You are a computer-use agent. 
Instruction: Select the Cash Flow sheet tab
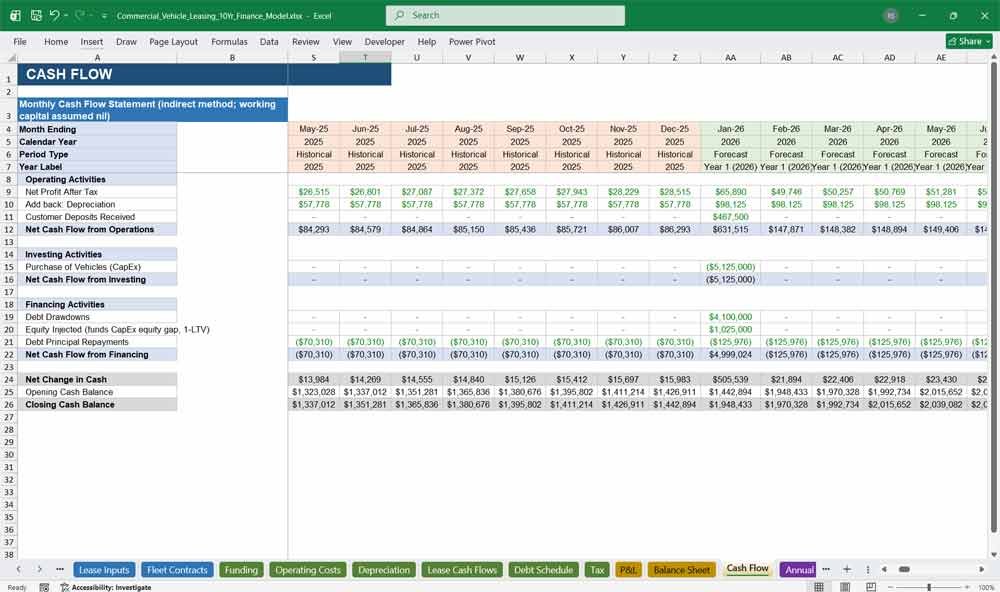pyautogui.click(x=747, y=568)
